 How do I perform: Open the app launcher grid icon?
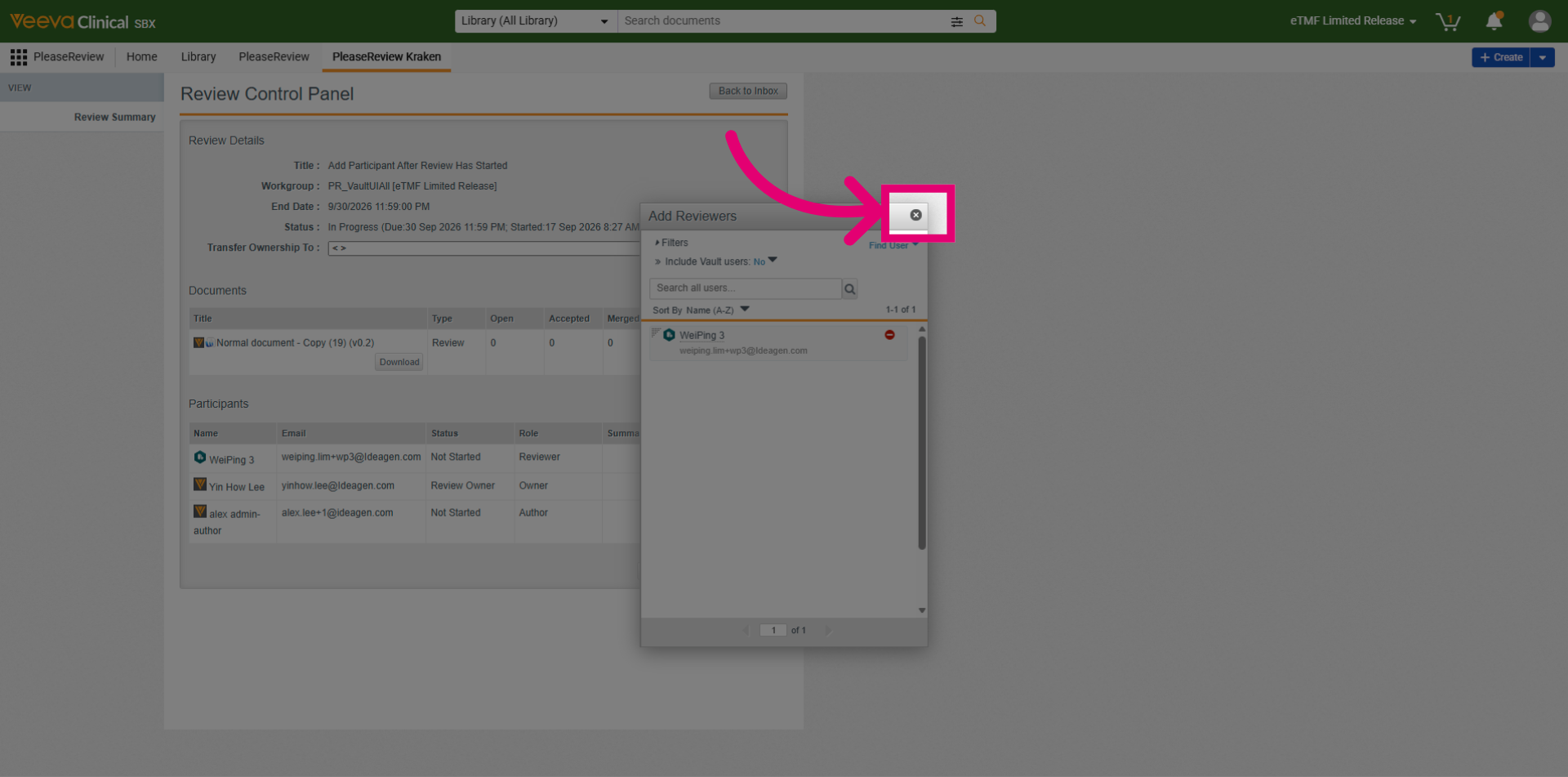19,57
